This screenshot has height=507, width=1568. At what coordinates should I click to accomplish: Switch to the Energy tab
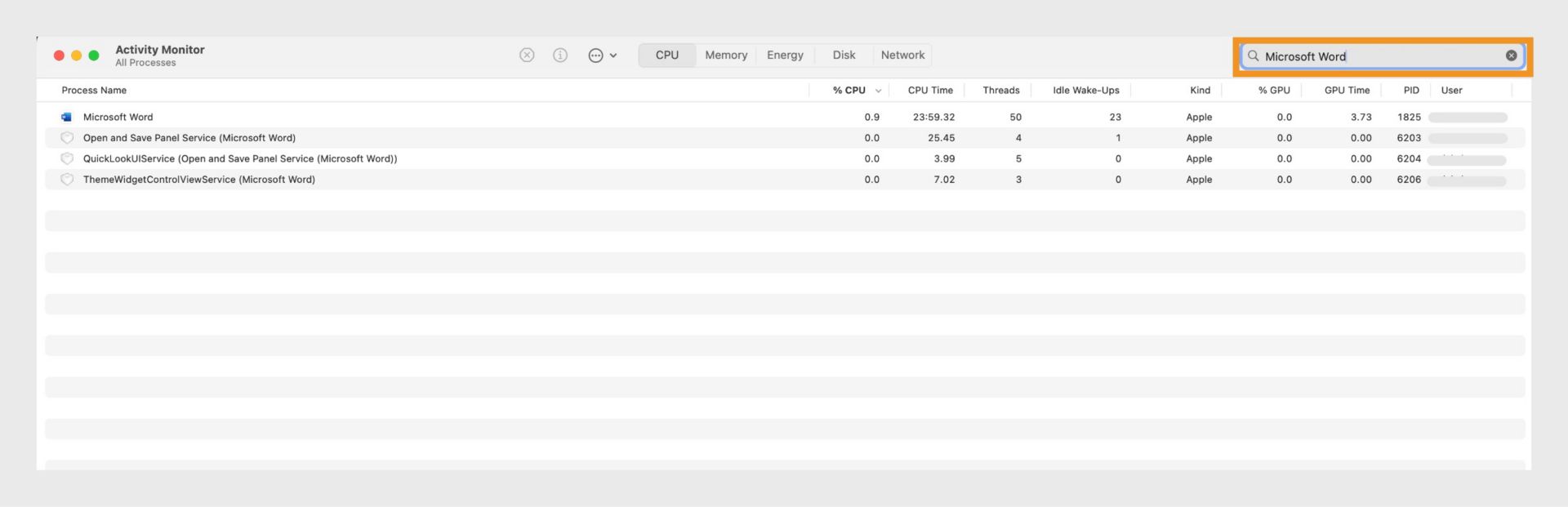click(x=785, y=55)
